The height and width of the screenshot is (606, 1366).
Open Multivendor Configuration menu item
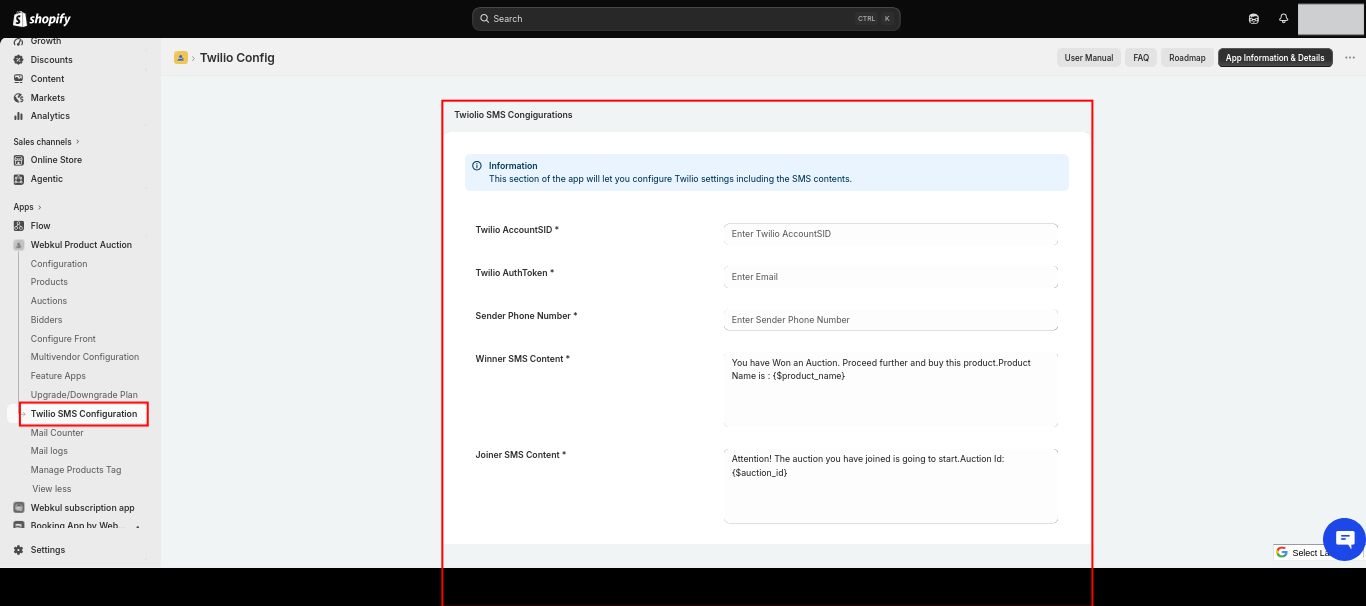pos(85,357)
